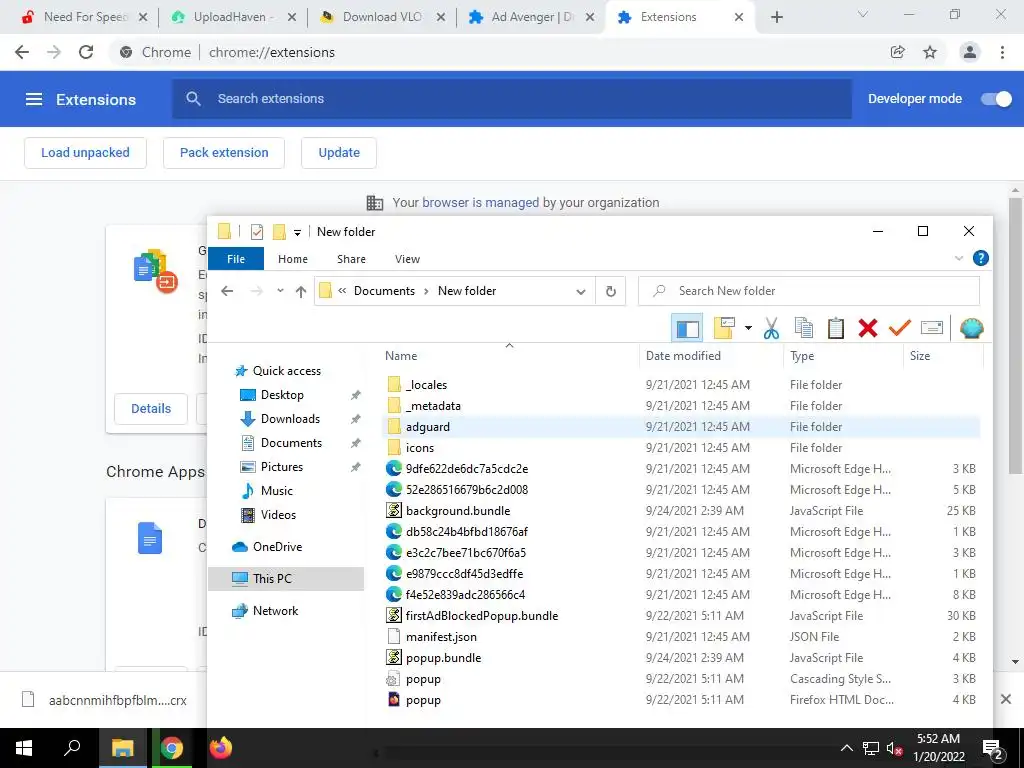Click the Properties checkmark icon in title bar
This screenshot has width=1024, height=768.
pyautogui.click(x=257, y=232)
